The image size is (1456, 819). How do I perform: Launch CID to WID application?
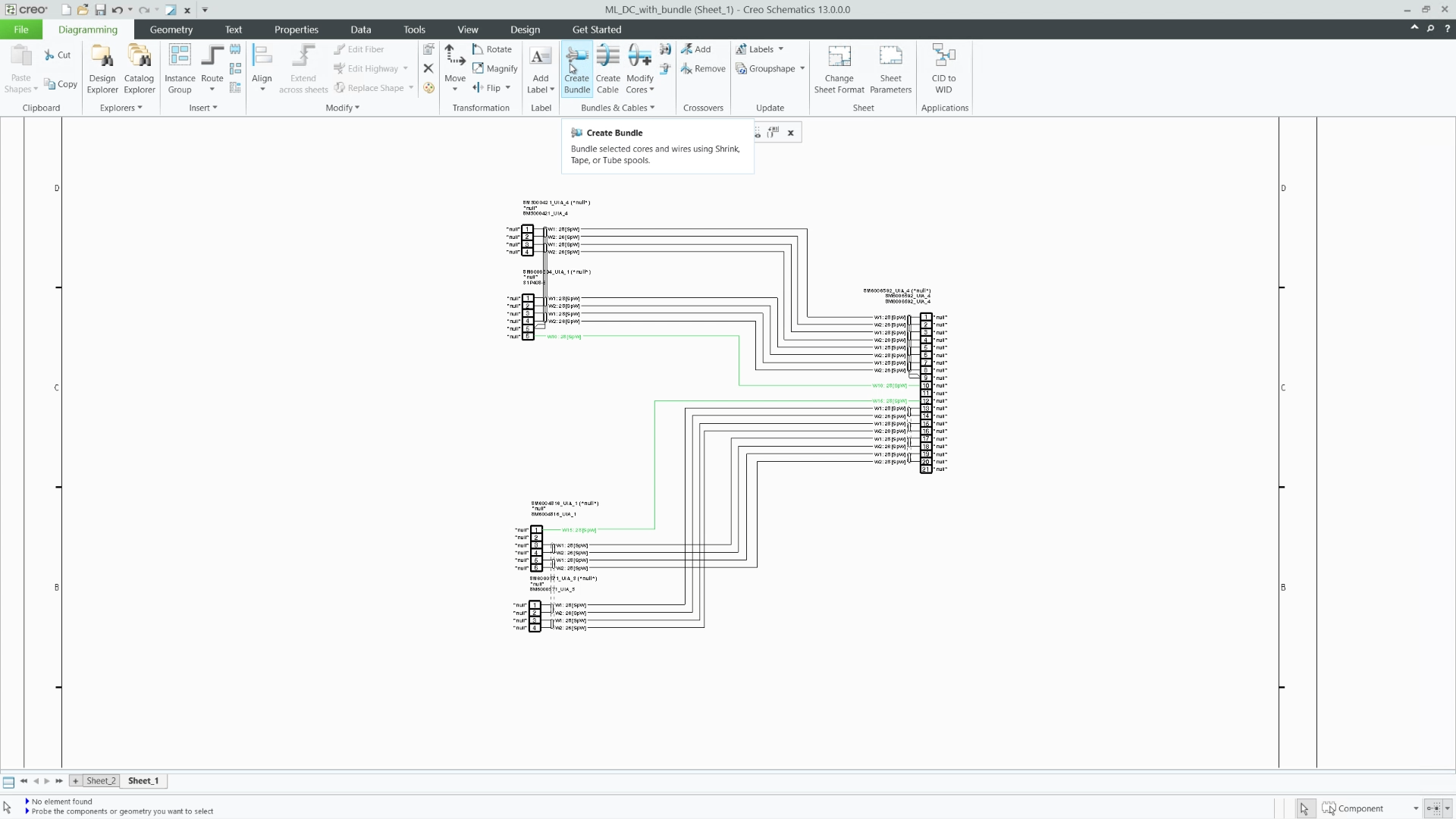point(943,69)
